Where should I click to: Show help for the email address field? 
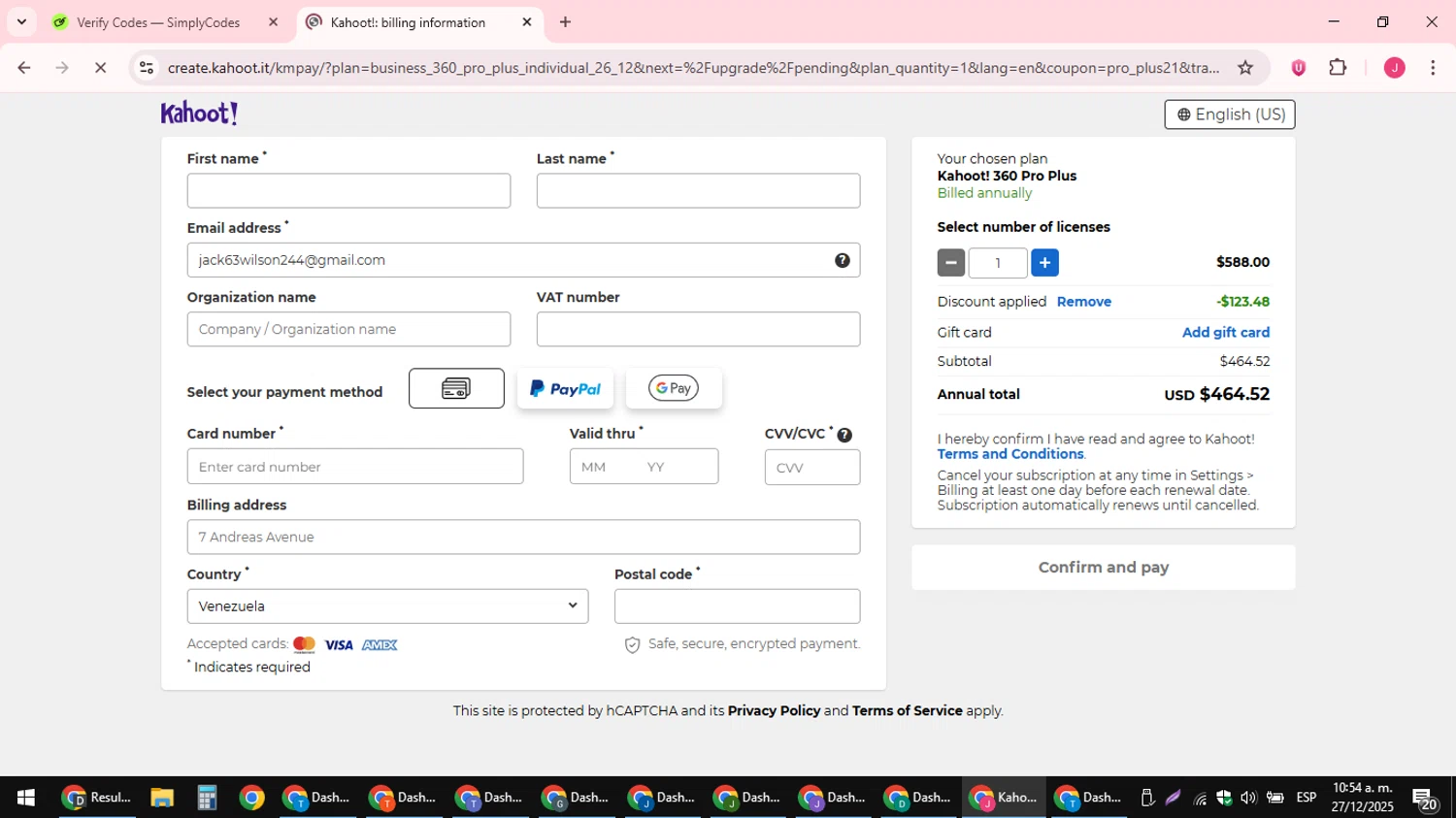(843, 260)
